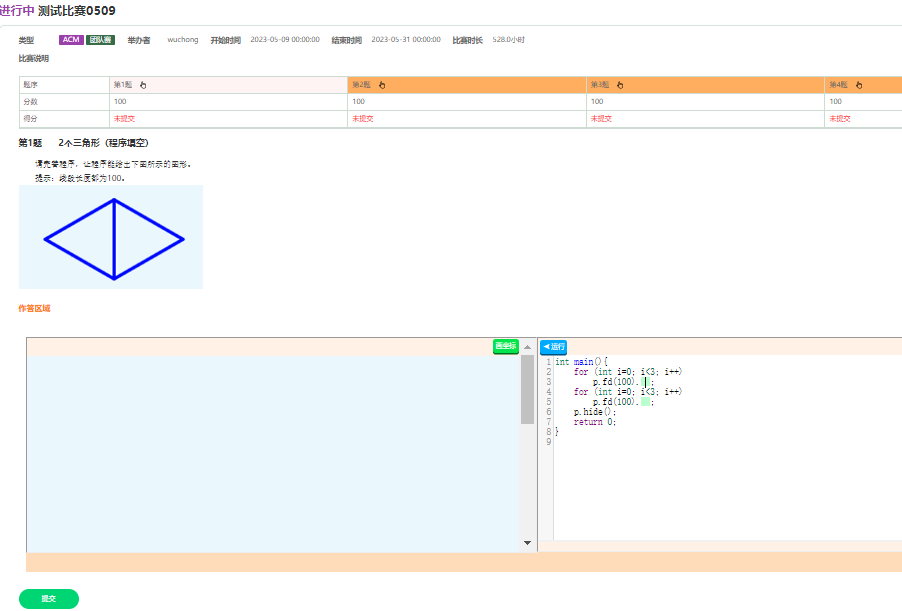Click the 未提交 status under 第3题

click(x=601, y=119)
